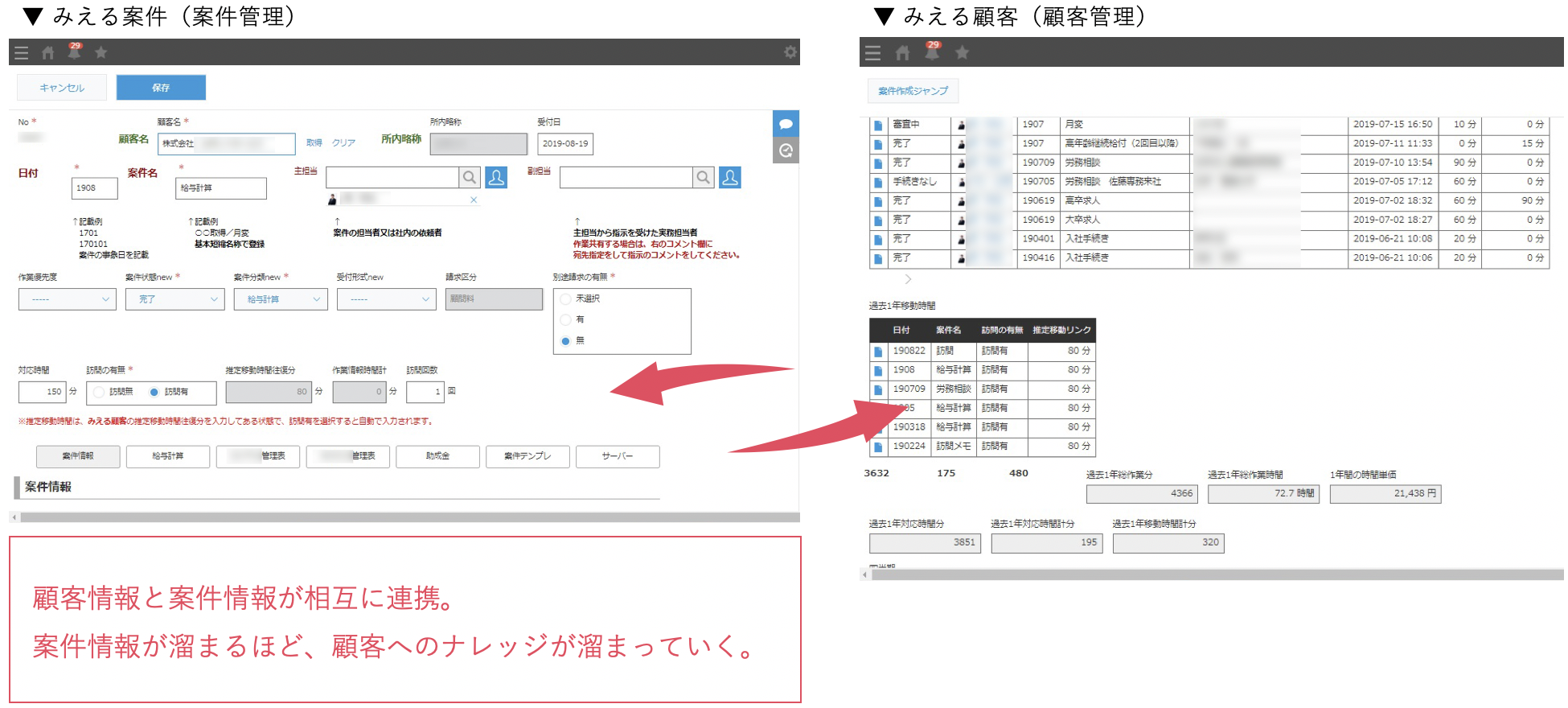Click the blue user picker icon for 副担当

(730, 178)
